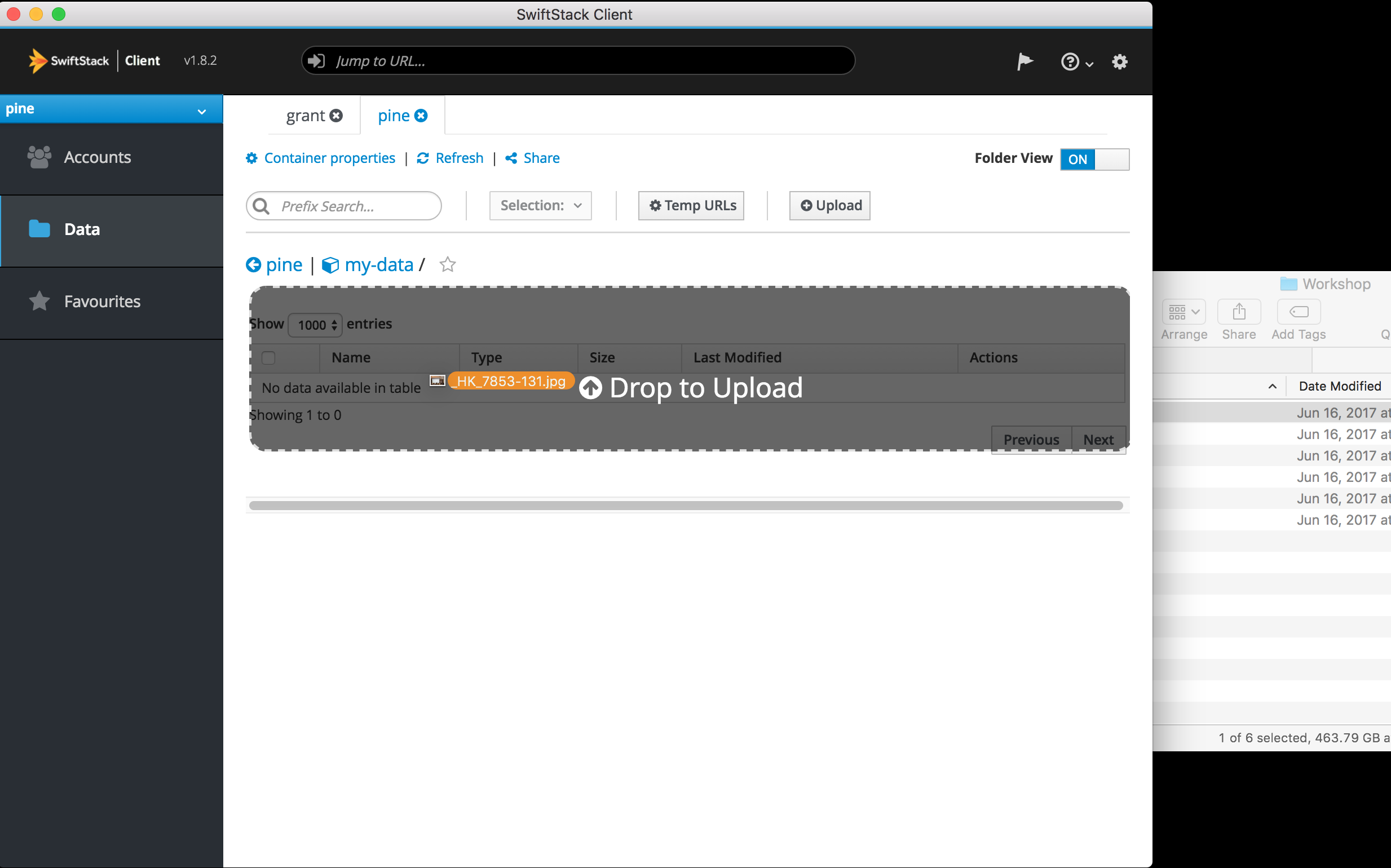The width and height of the screenshot is (1391, 868).
Task: Click the Next page button
Action: coord(1098,440)
